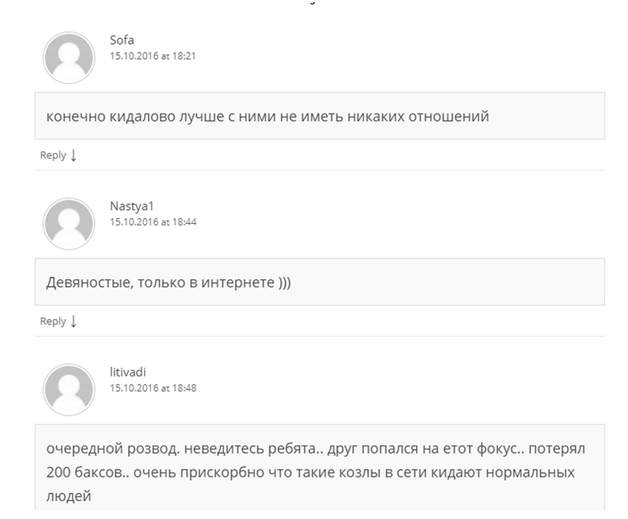Open the litivadi username

[128, 372]
